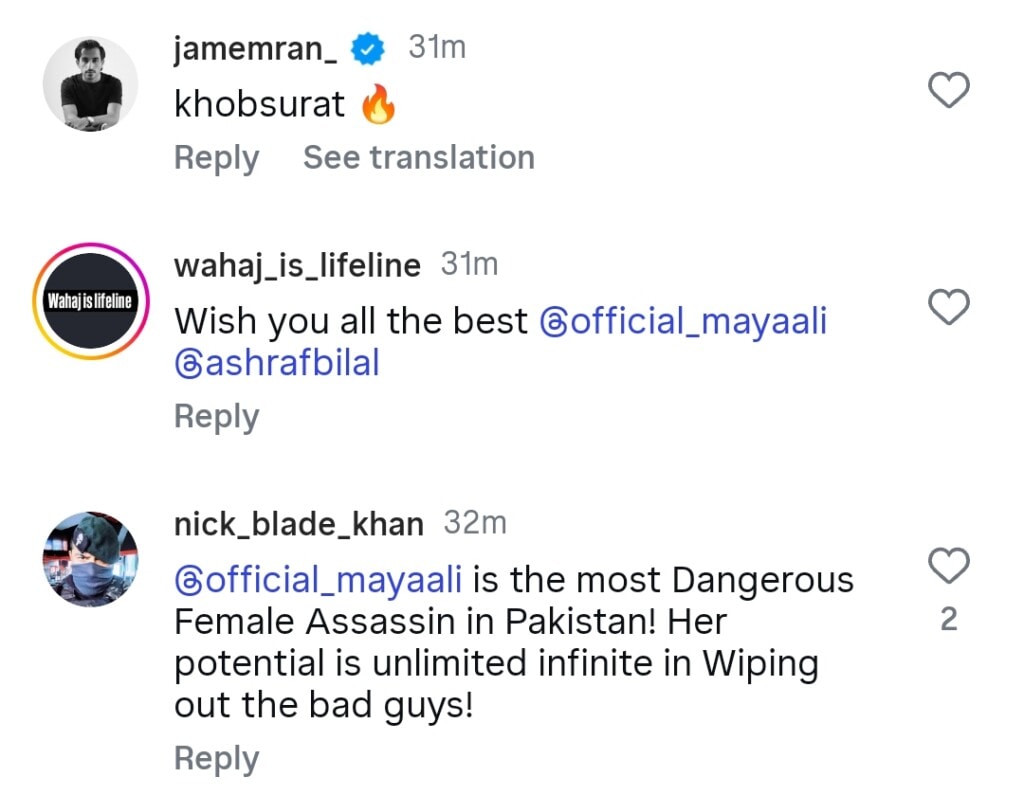Like wahaj_is_lifeline's comment heart icon

click(x=948, y=308)
